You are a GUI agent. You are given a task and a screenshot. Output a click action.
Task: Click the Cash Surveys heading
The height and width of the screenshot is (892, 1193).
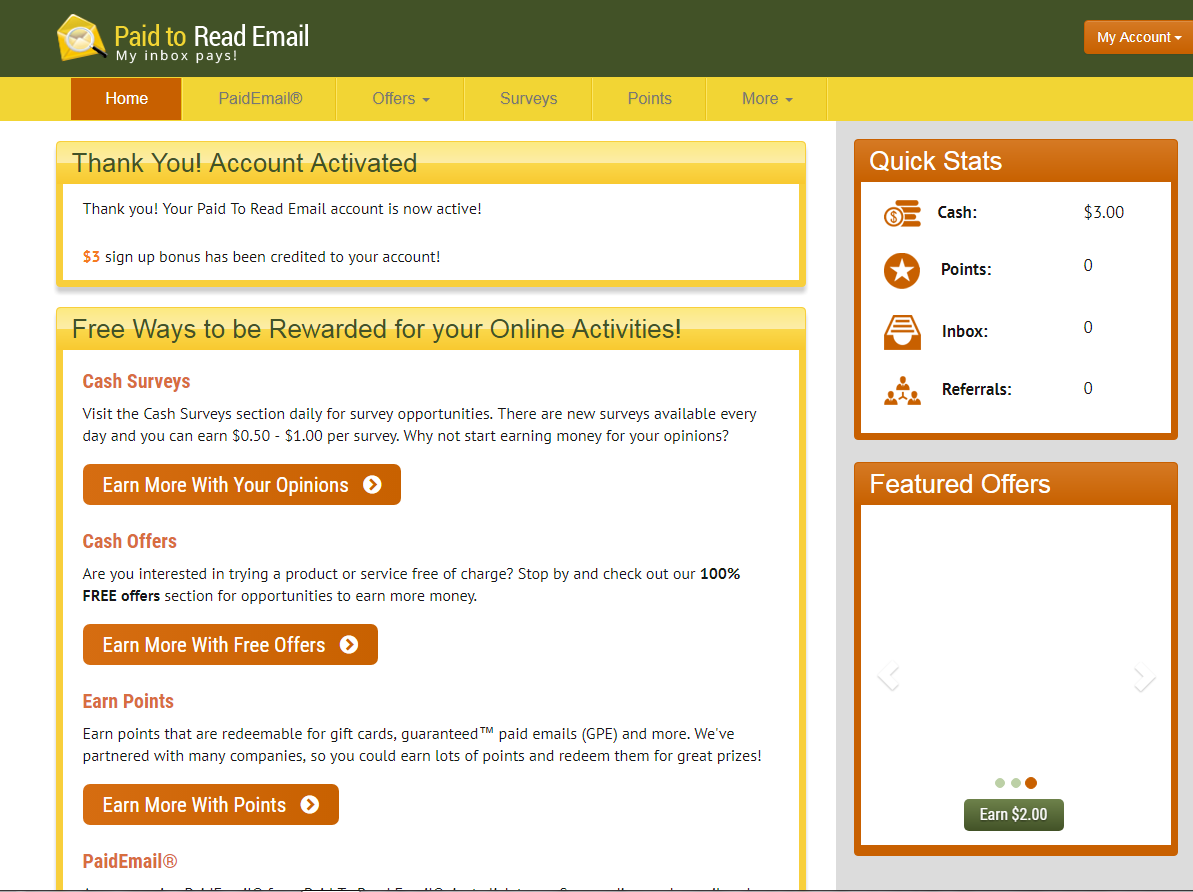pyautogui.click(x=136, y=381)
